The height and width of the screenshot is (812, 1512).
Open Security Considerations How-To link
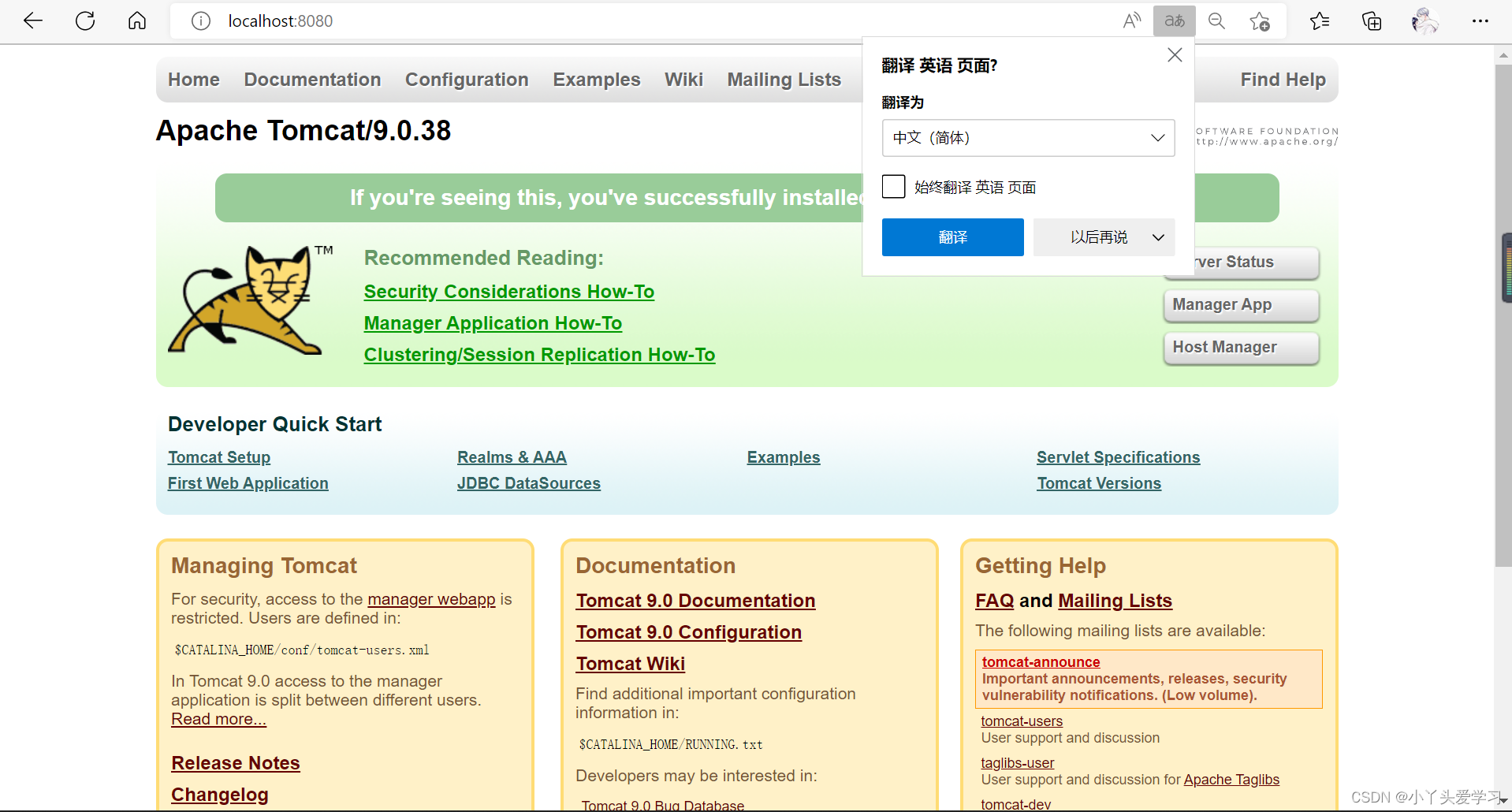click(509, 292)
